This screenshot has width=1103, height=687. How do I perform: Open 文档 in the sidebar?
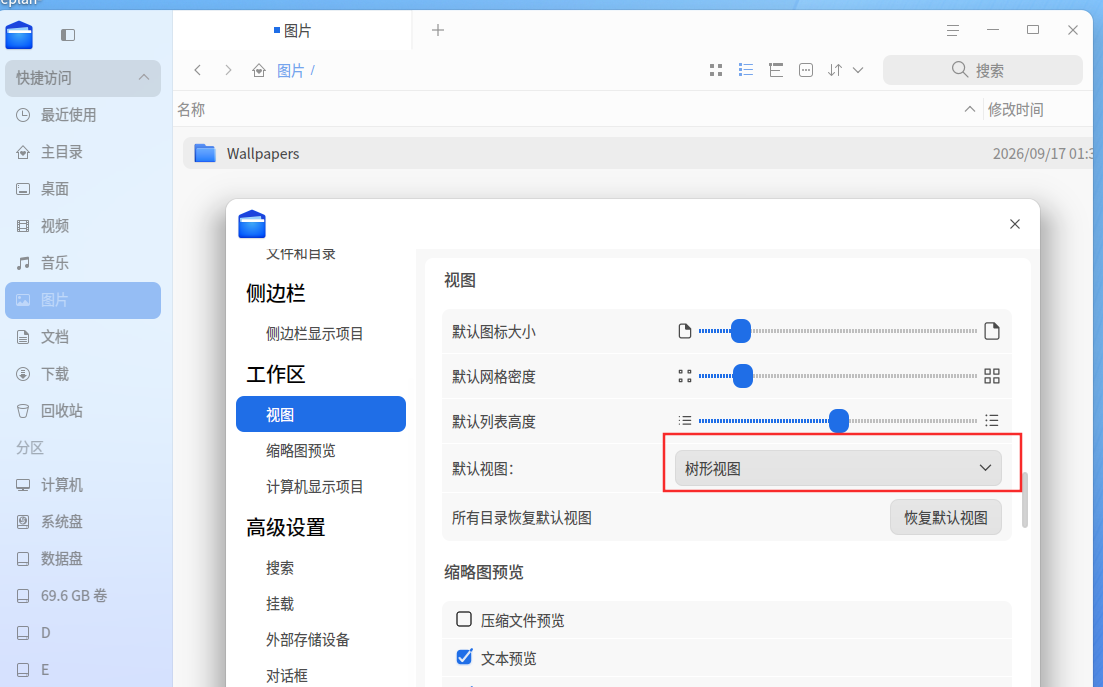click(x=83, y=337)
